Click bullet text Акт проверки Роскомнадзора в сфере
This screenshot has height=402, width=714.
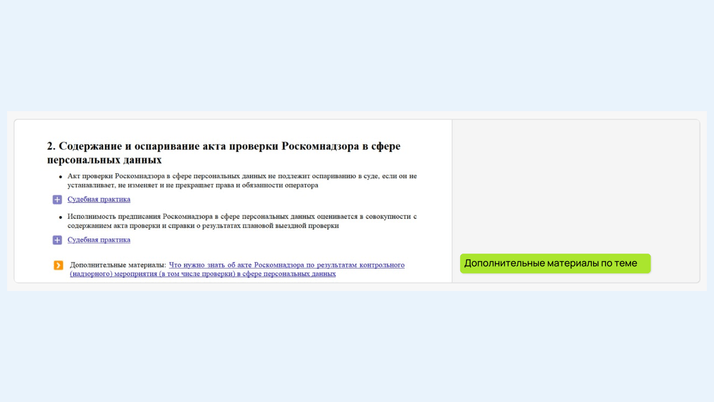pos(242,180)
